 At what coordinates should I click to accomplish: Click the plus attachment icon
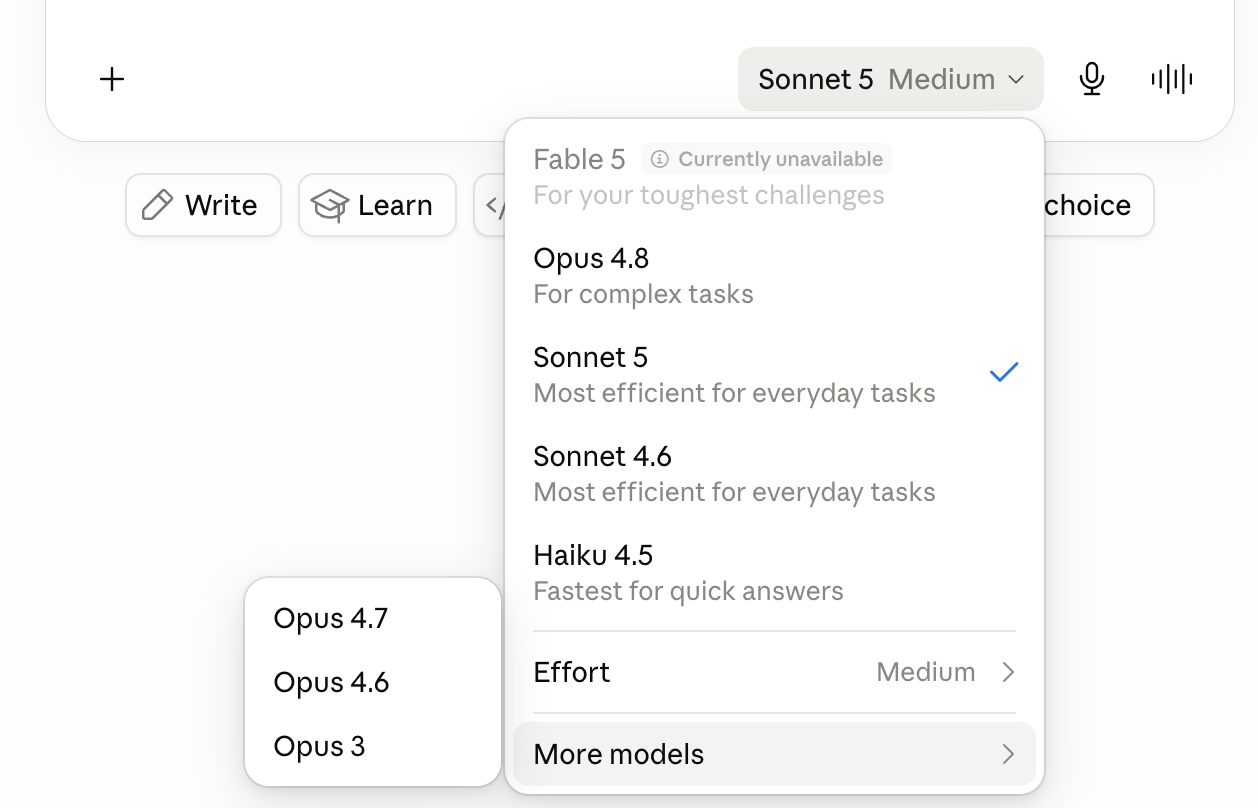112,79
